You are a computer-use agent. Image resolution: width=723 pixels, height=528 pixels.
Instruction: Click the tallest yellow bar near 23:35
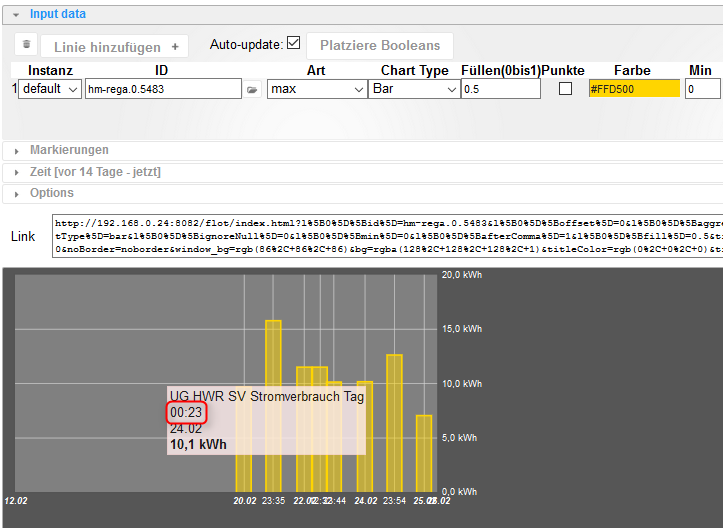(x=273, y=406)
